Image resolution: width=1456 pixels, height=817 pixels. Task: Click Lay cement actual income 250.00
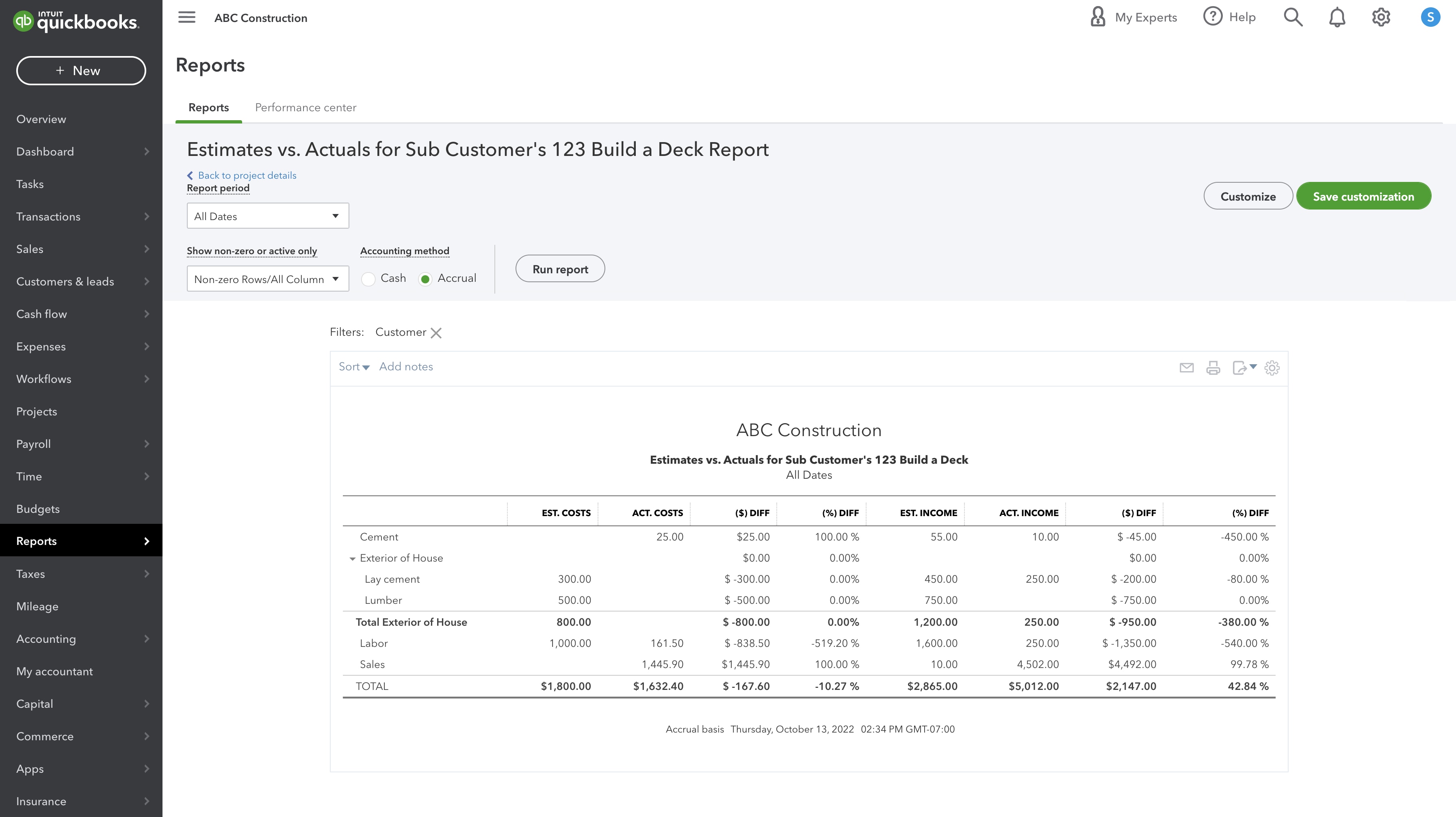(x=1042, y=579)
